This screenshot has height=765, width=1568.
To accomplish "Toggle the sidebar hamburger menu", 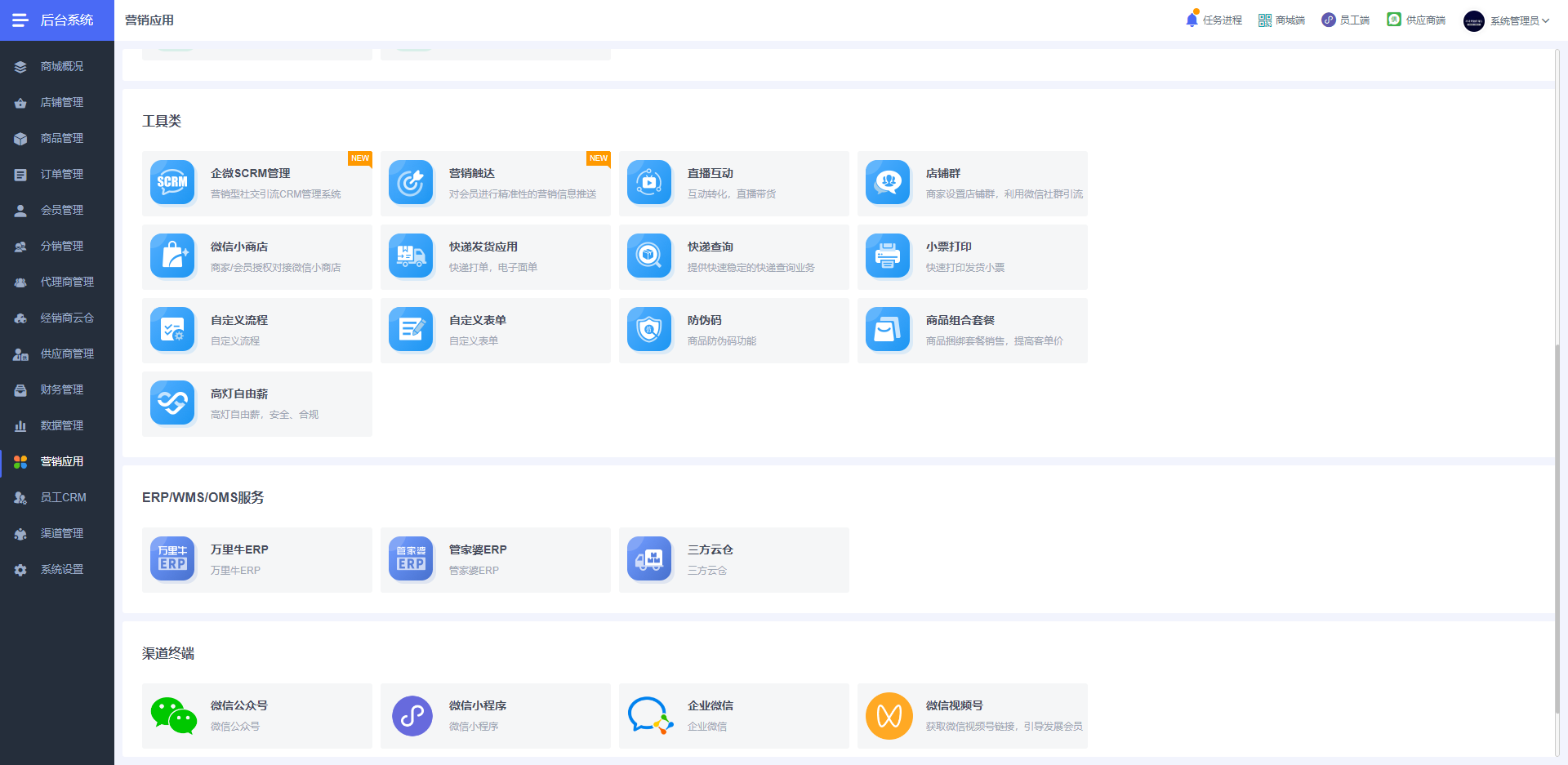I will pos(20,20).
